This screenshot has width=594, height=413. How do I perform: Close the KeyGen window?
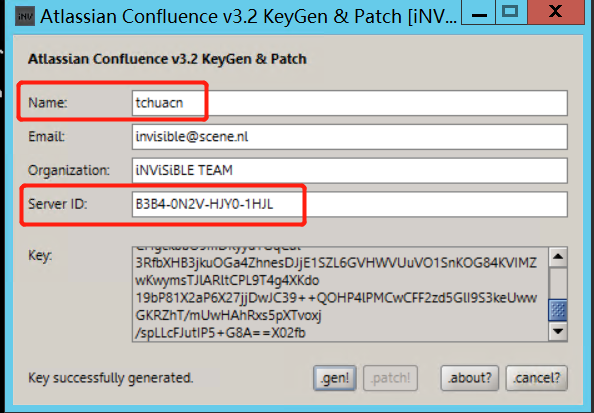[x=556, y=12]
